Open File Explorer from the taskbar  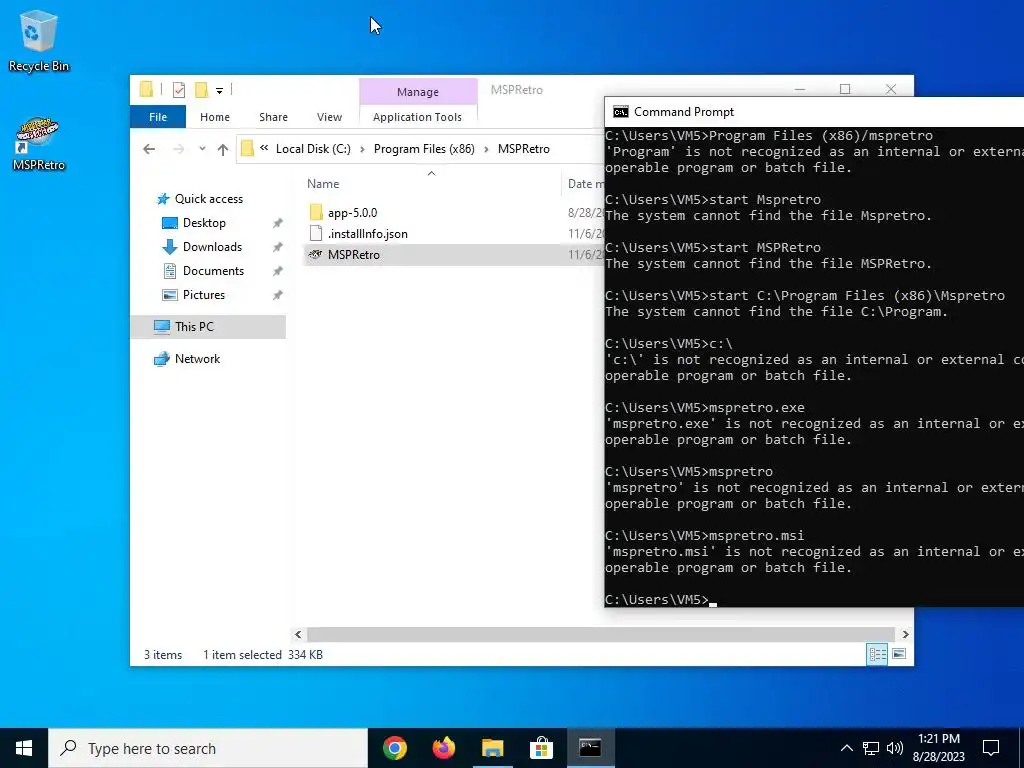[x=492, y=748]
